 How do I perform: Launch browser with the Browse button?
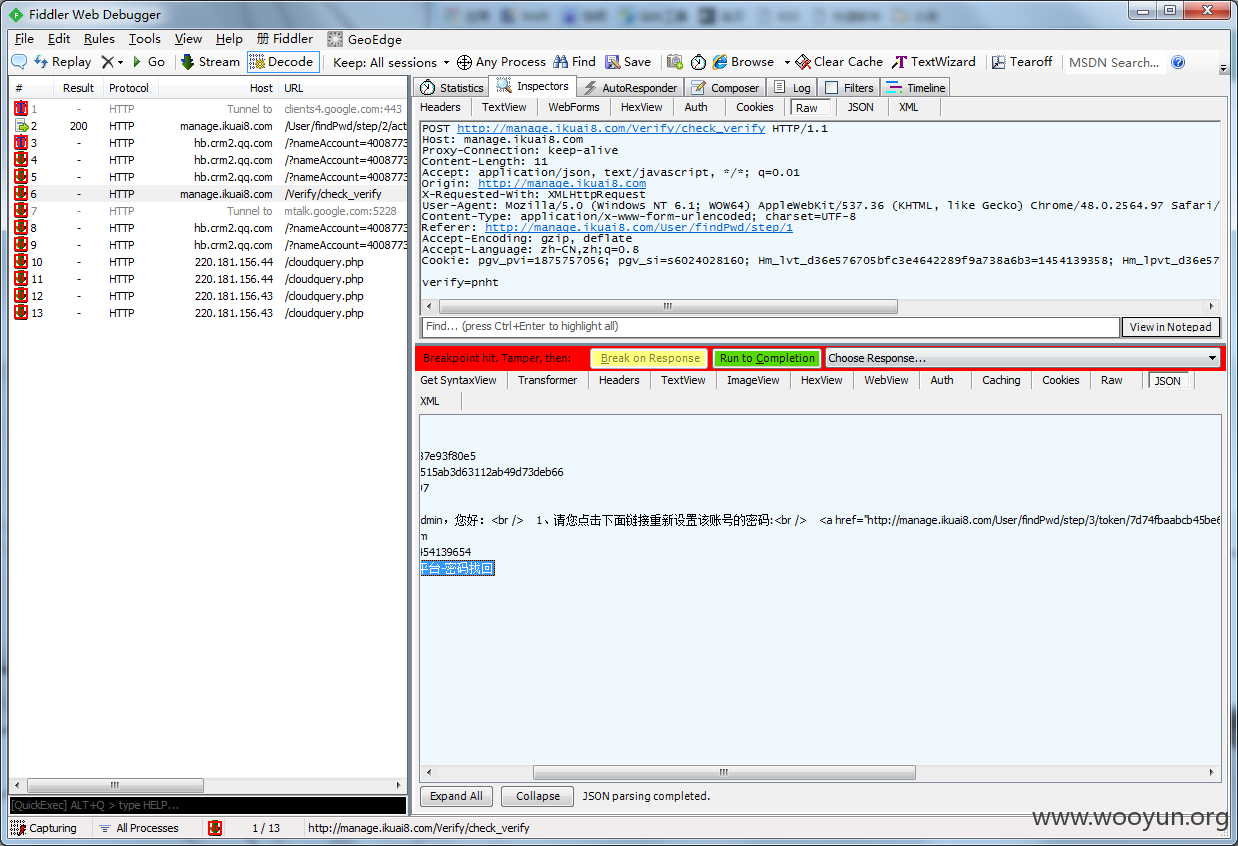[743, 62]
